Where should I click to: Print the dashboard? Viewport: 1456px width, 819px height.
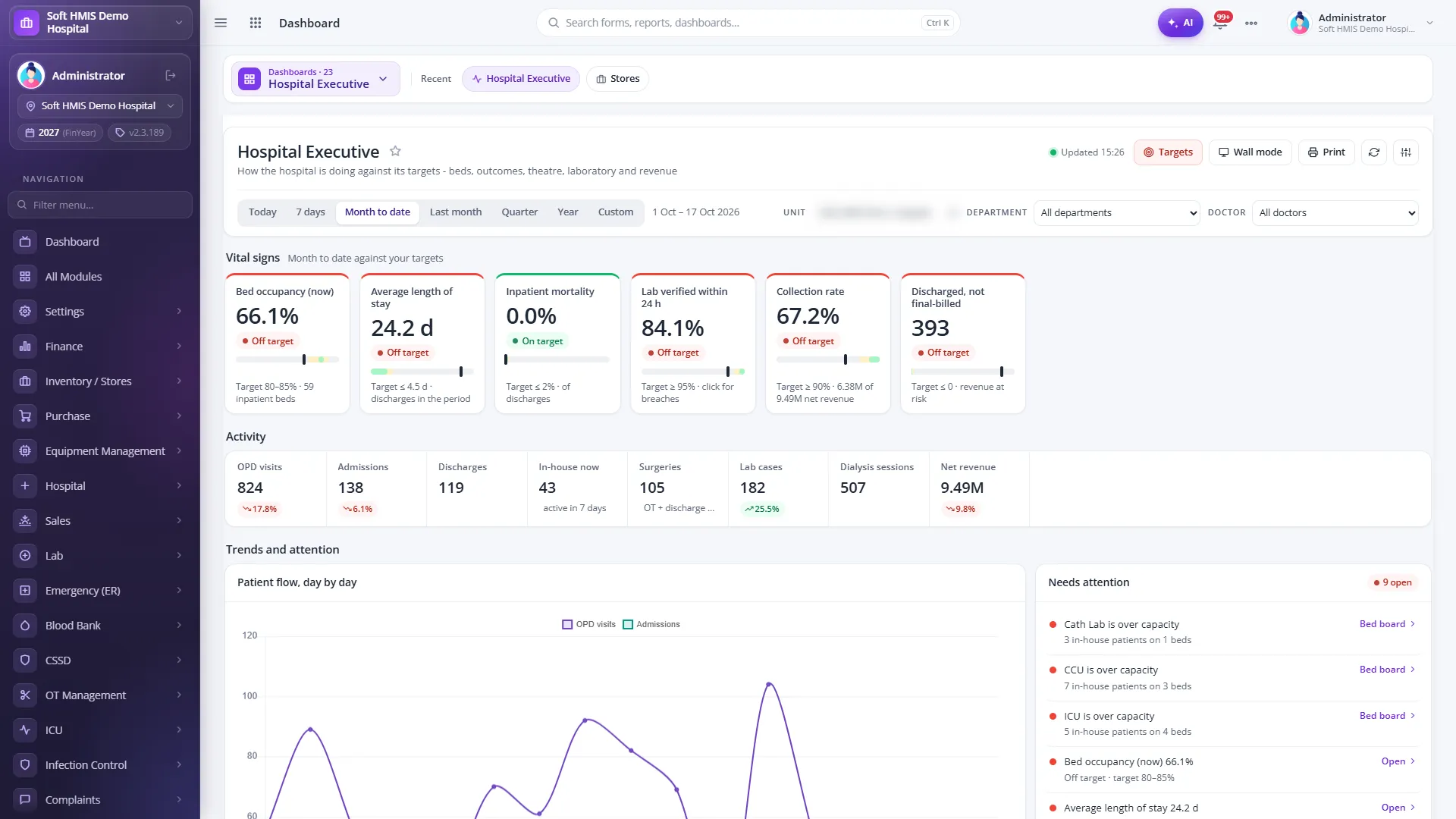point(1326,152)
